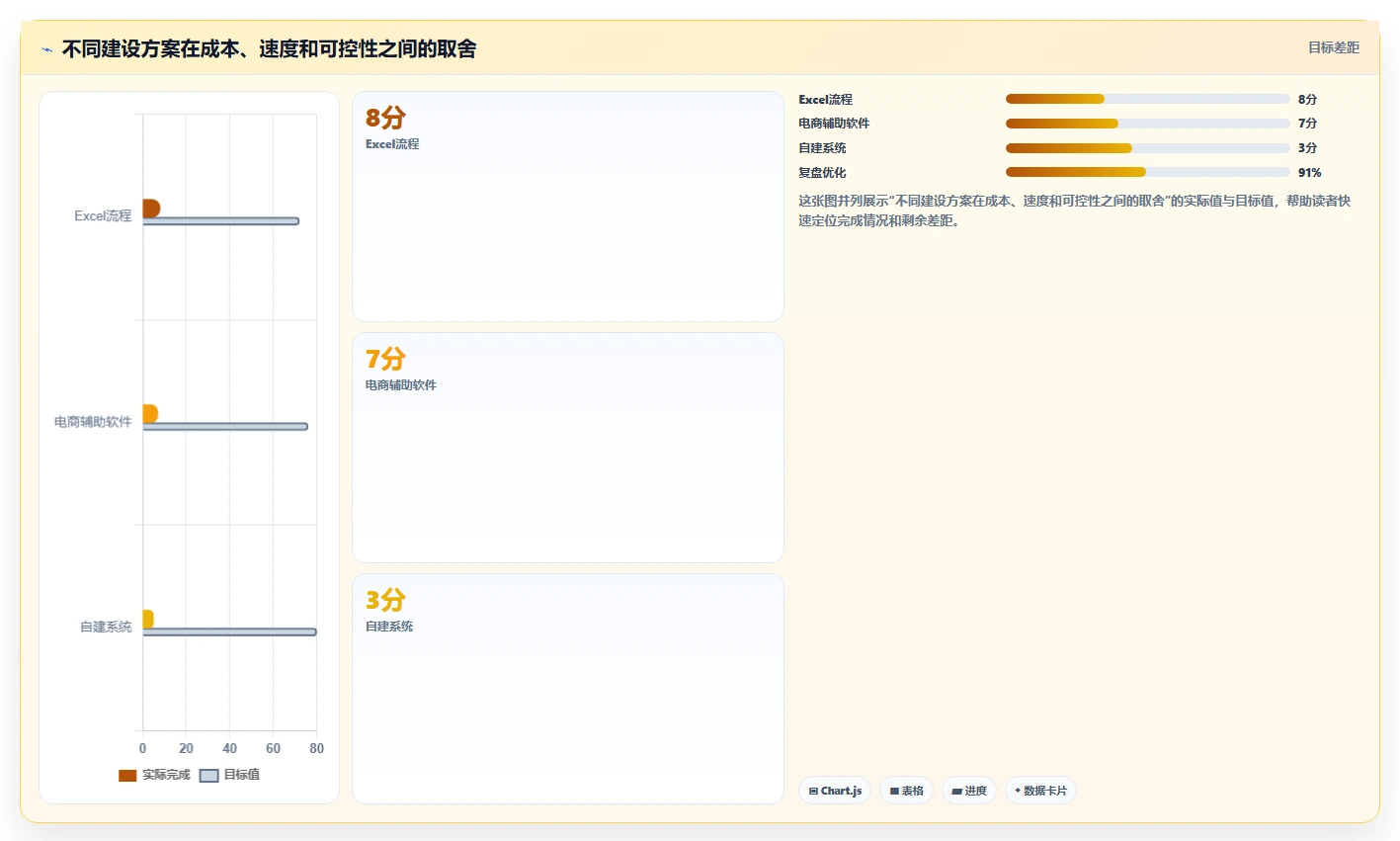Viewport: 1400px width, 841px height.
Task: Click the 目标差距 label in header
Action: [x=1334, y=47]
